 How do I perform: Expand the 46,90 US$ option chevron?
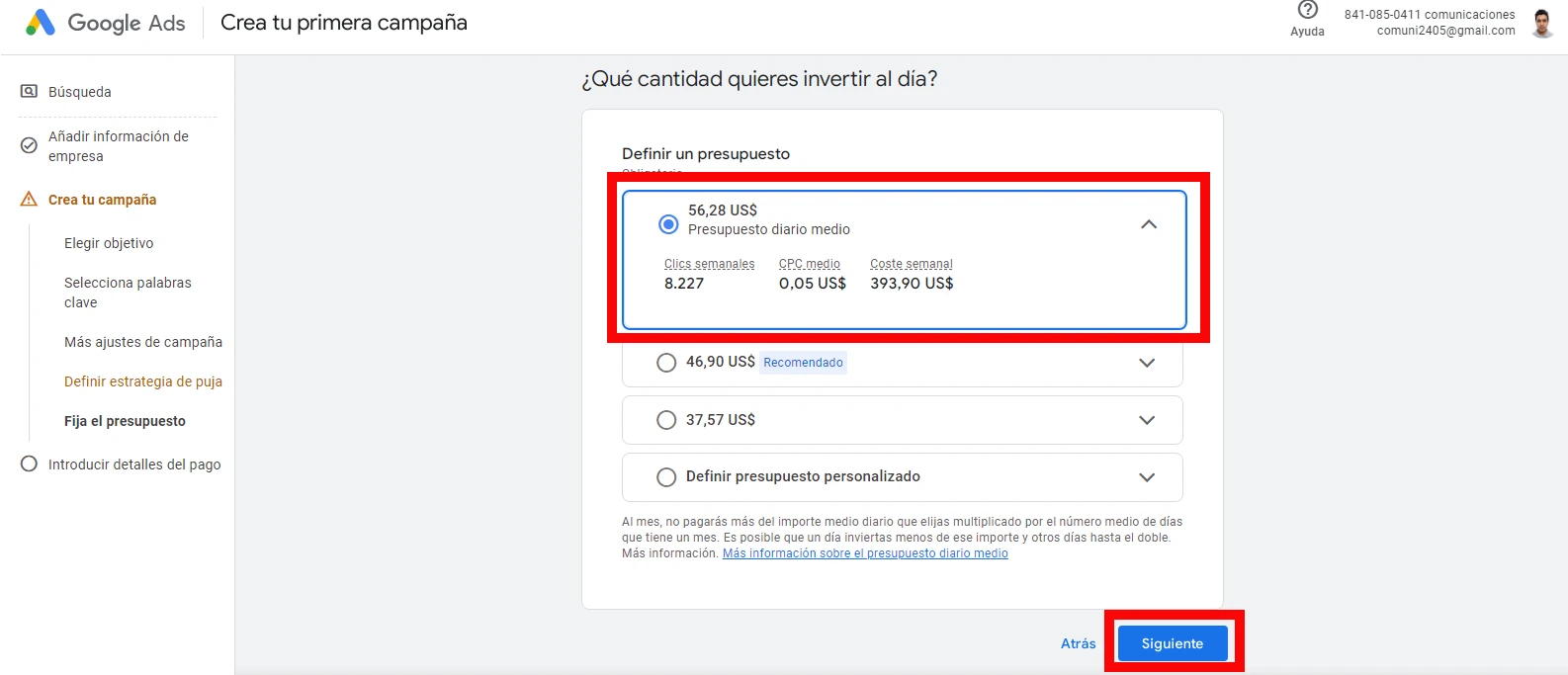click(1147, 363)
